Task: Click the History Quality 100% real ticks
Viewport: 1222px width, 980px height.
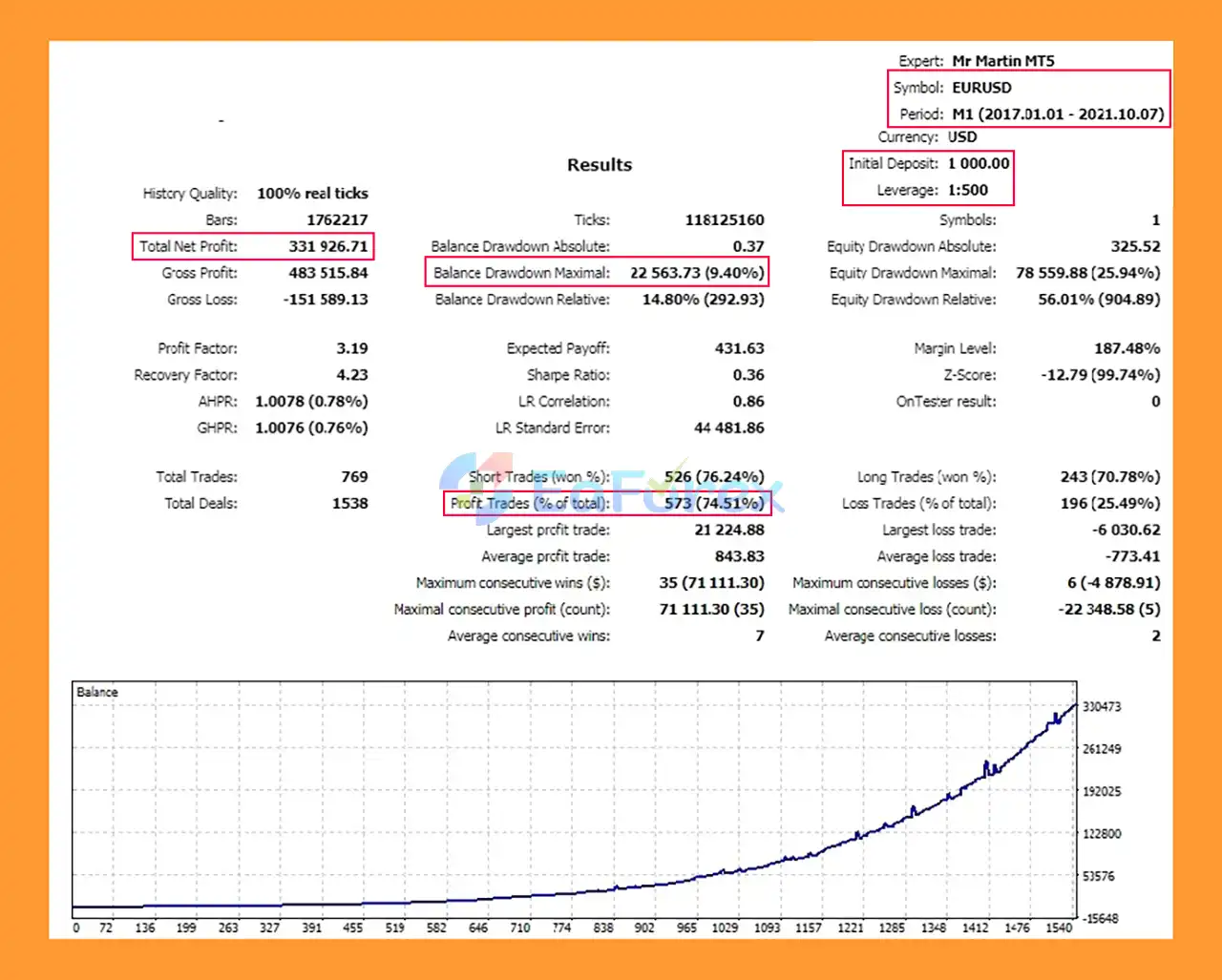Action: pyautogui.click(x=312, y=194)
